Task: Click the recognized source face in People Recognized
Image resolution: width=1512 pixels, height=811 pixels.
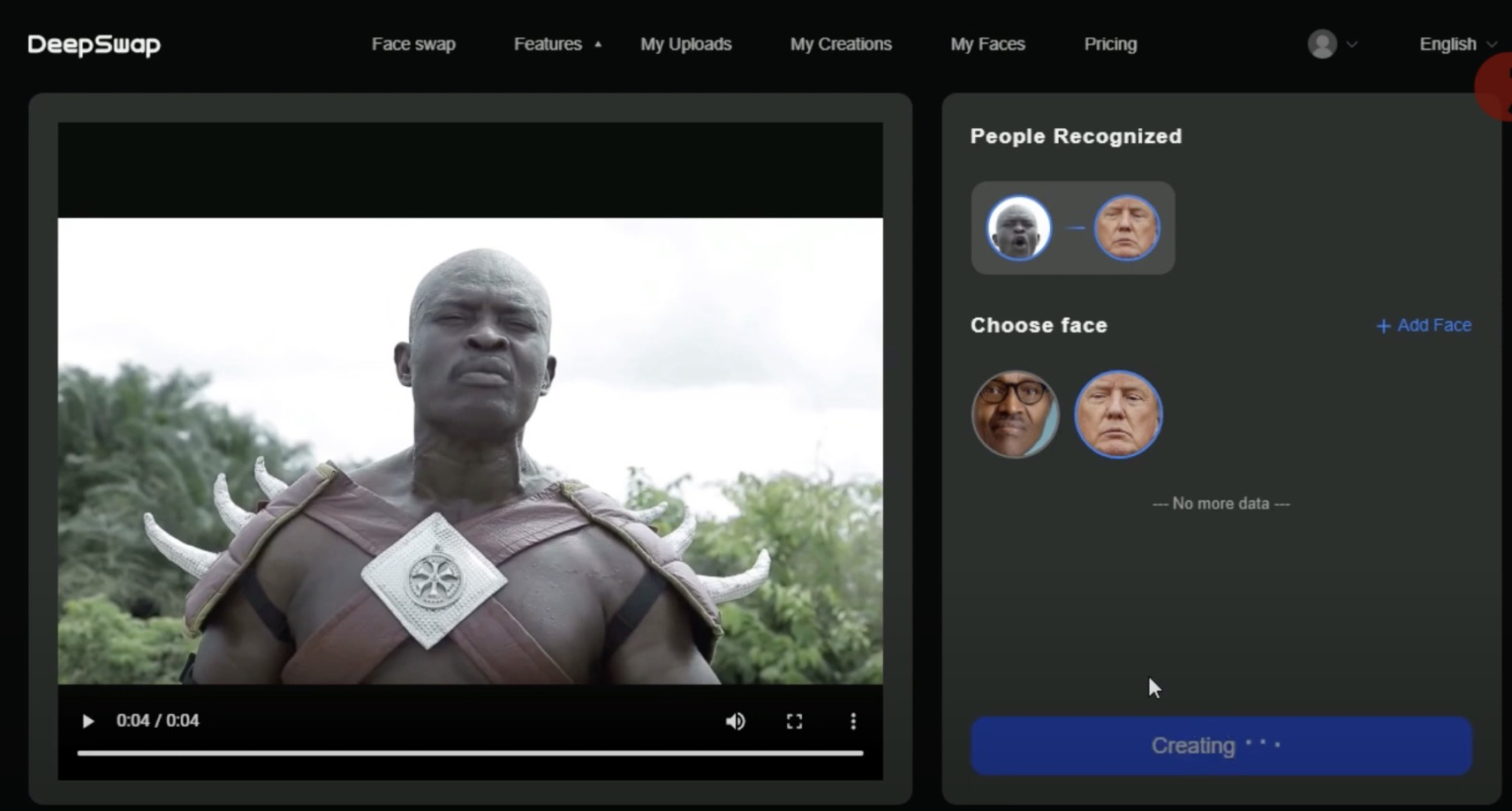Action: (1019, 228)
